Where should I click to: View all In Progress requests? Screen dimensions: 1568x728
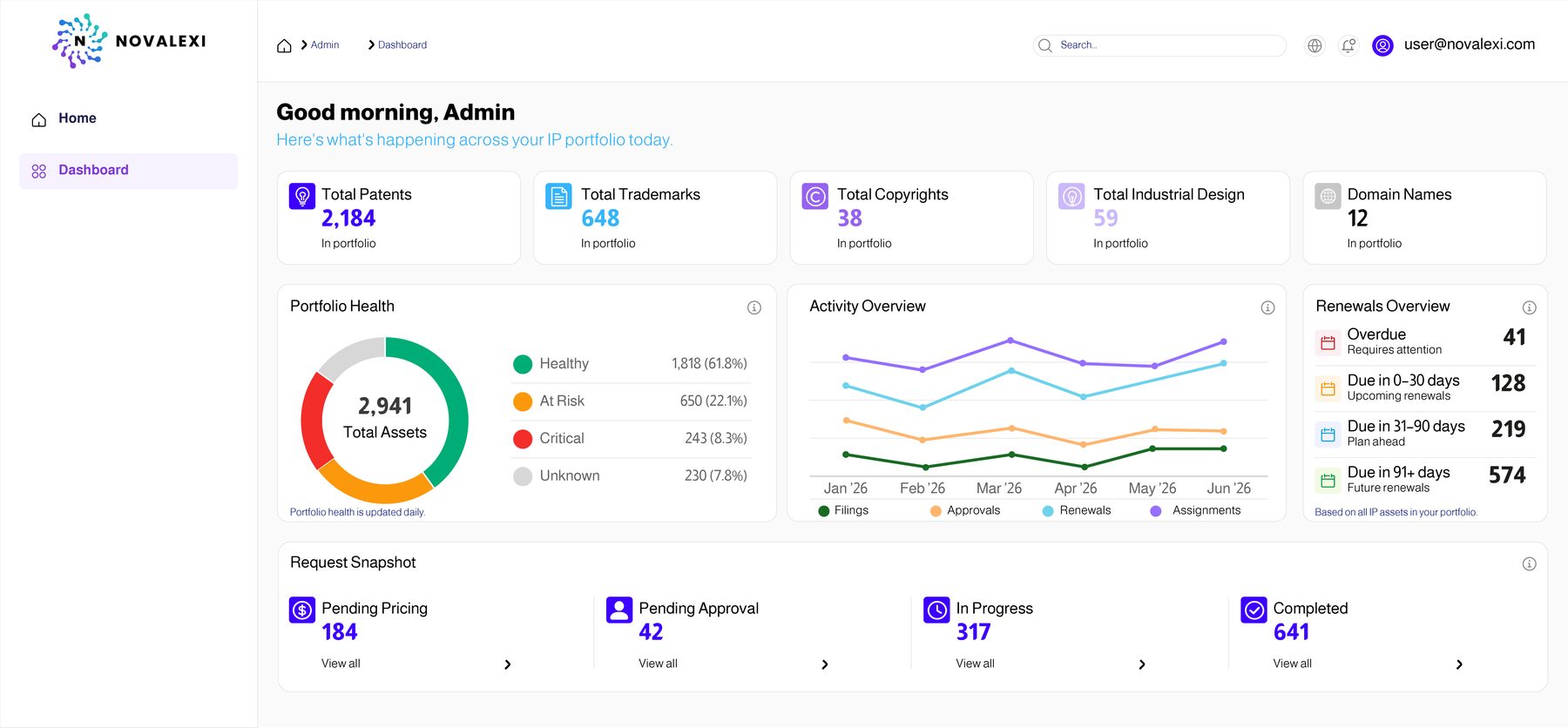point(975,664)
